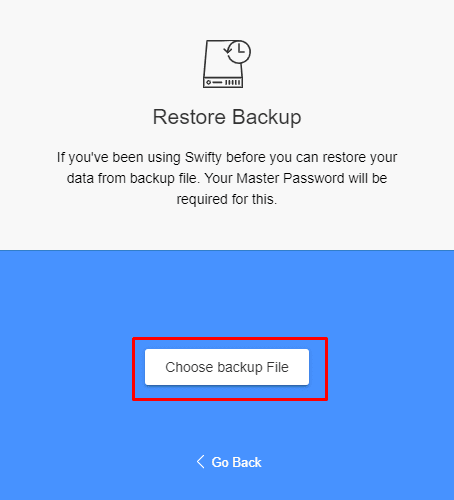Click the counter-clockwise arrow on the clock icon

[x=228, y=50]
